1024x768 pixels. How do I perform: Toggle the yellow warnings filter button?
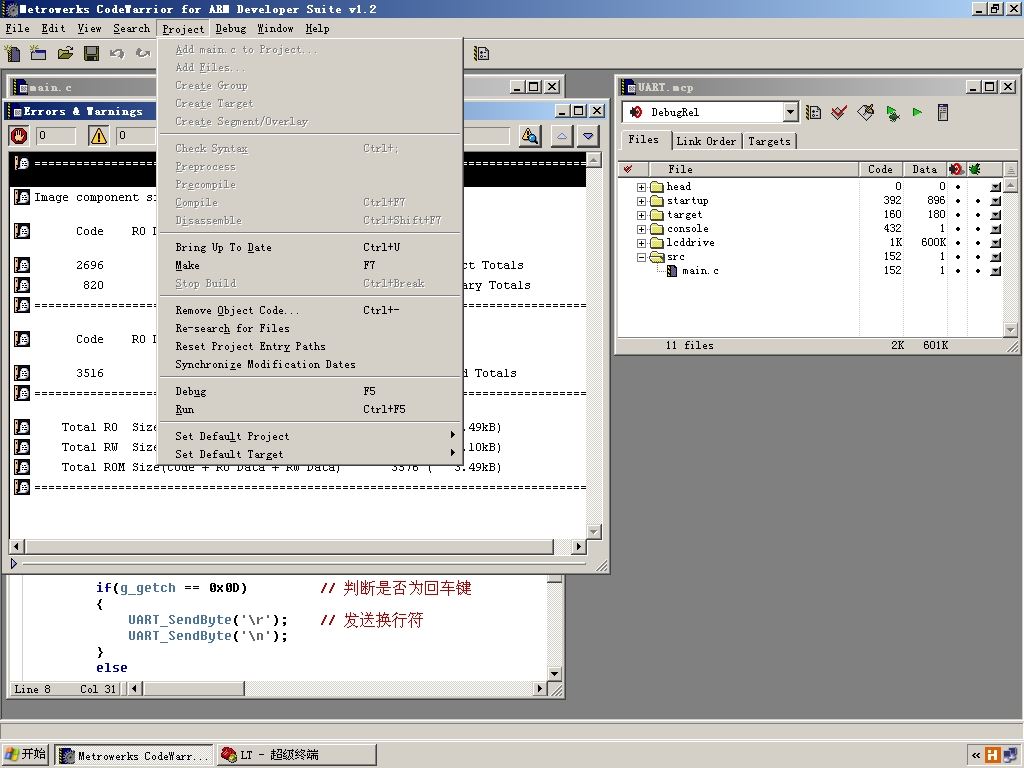[x=99, y=136]
